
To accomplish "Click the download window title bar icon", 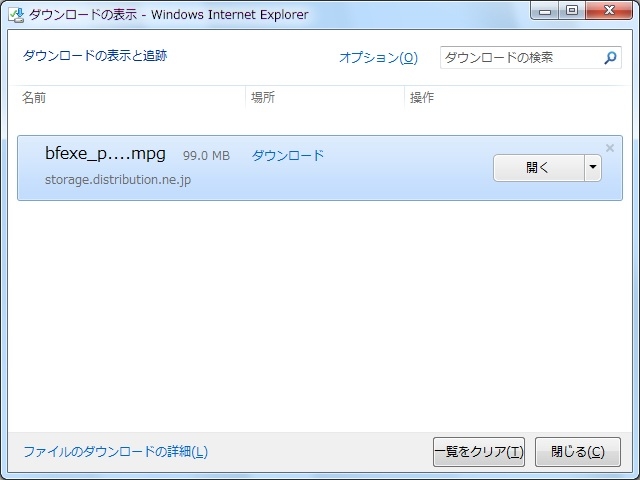I will 16,15.
